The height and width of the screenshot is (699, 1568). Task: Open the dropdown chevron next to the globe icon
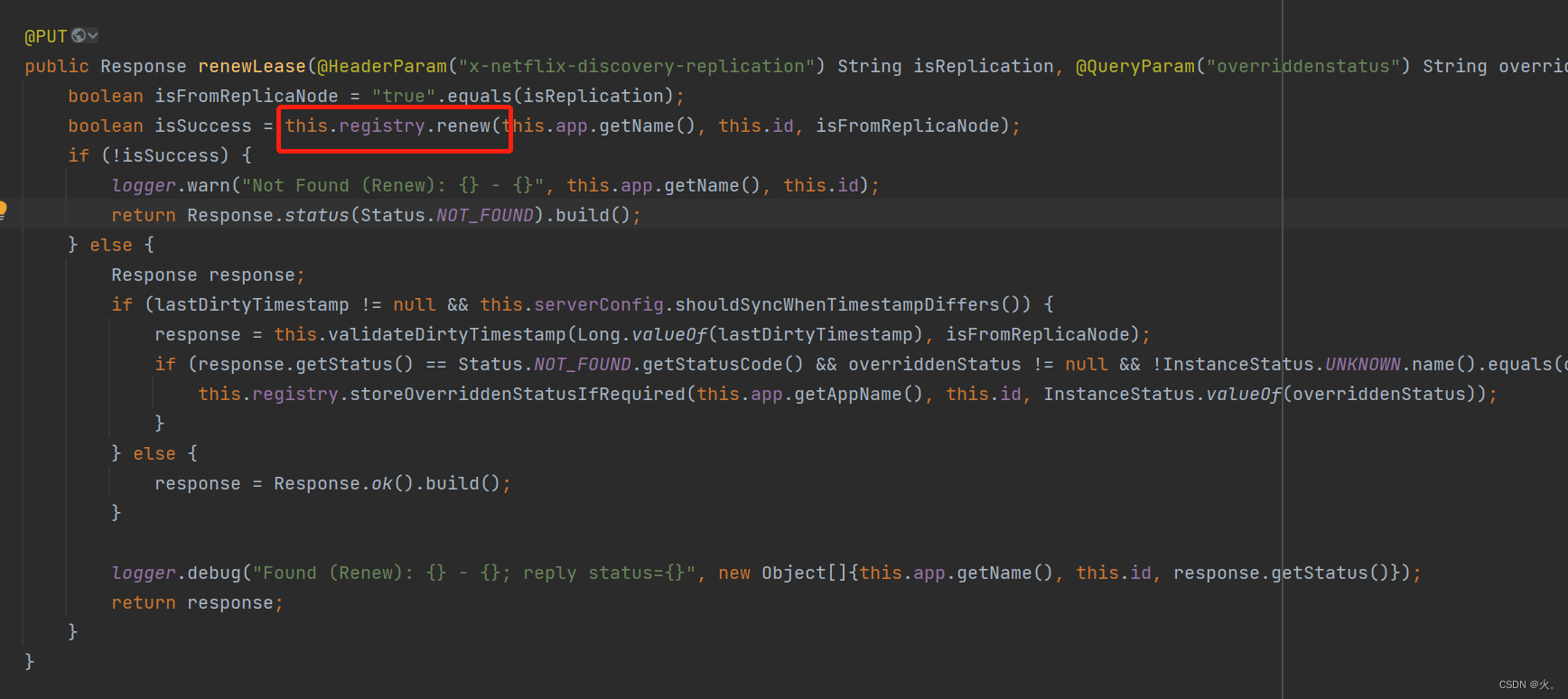pyautogui.click(x=93, y=35)
